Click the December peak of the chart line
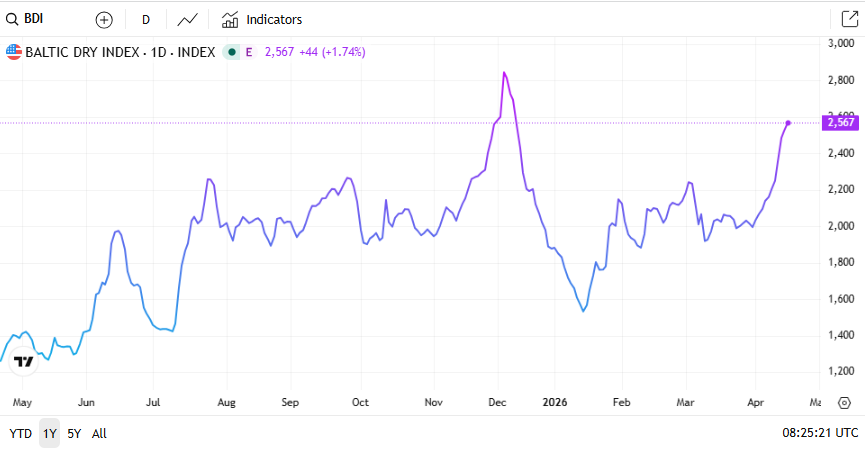 [x=505, y=73]
